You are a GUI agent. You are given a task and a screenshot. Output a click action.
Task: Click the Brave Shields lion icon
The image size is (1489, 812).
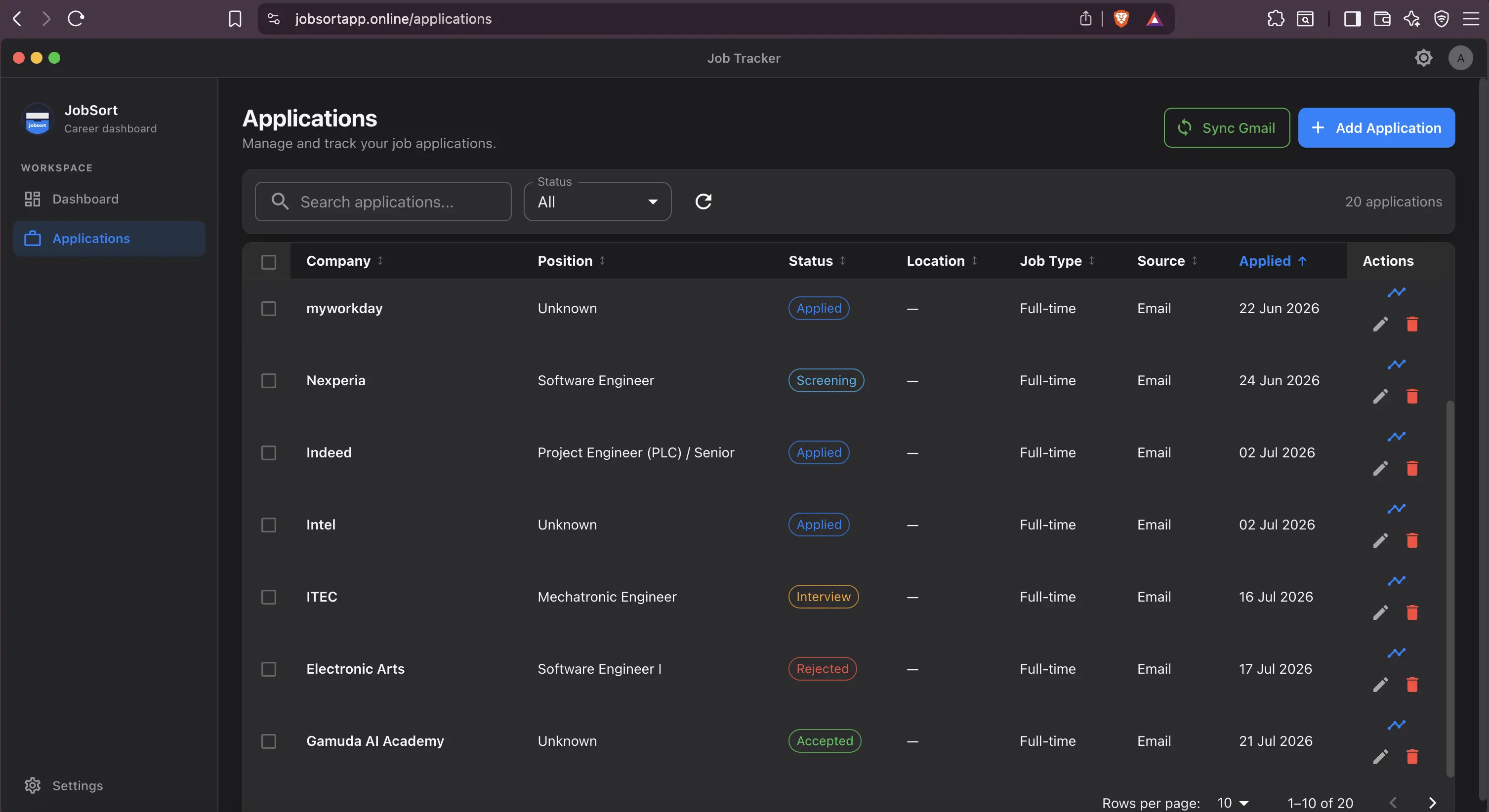click(x=1121, y=18)
